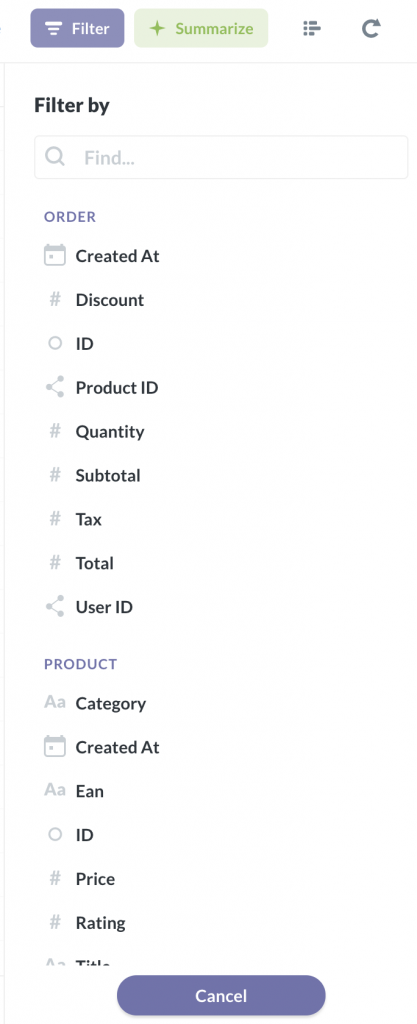Viewport: 417px width, 1024px height.
Task: Click in the Find search field
Action: (x=221, y=157)
